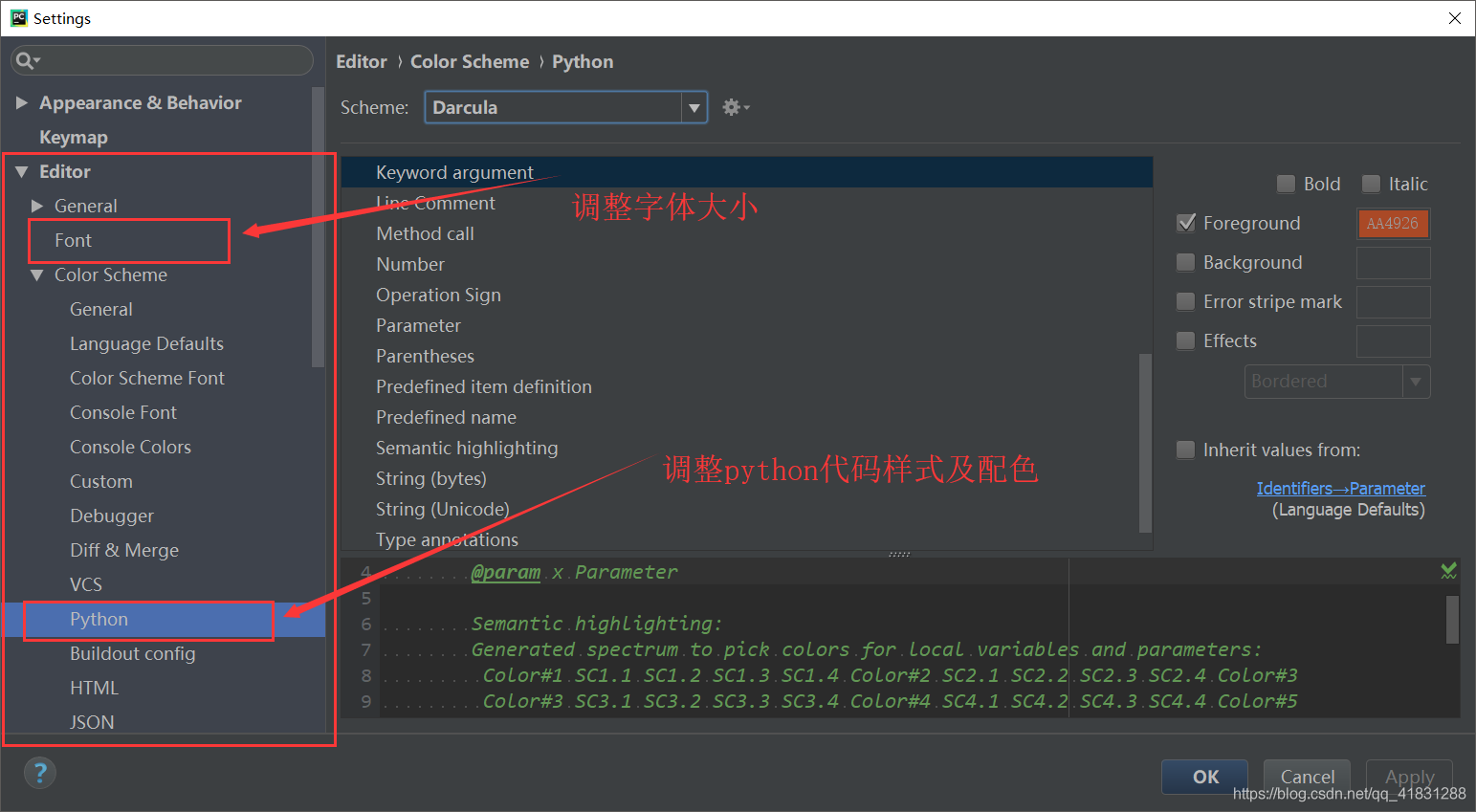Open Color Scheme Font settings
This screenshot has width=1476, height=812.
tap(147, 378)
